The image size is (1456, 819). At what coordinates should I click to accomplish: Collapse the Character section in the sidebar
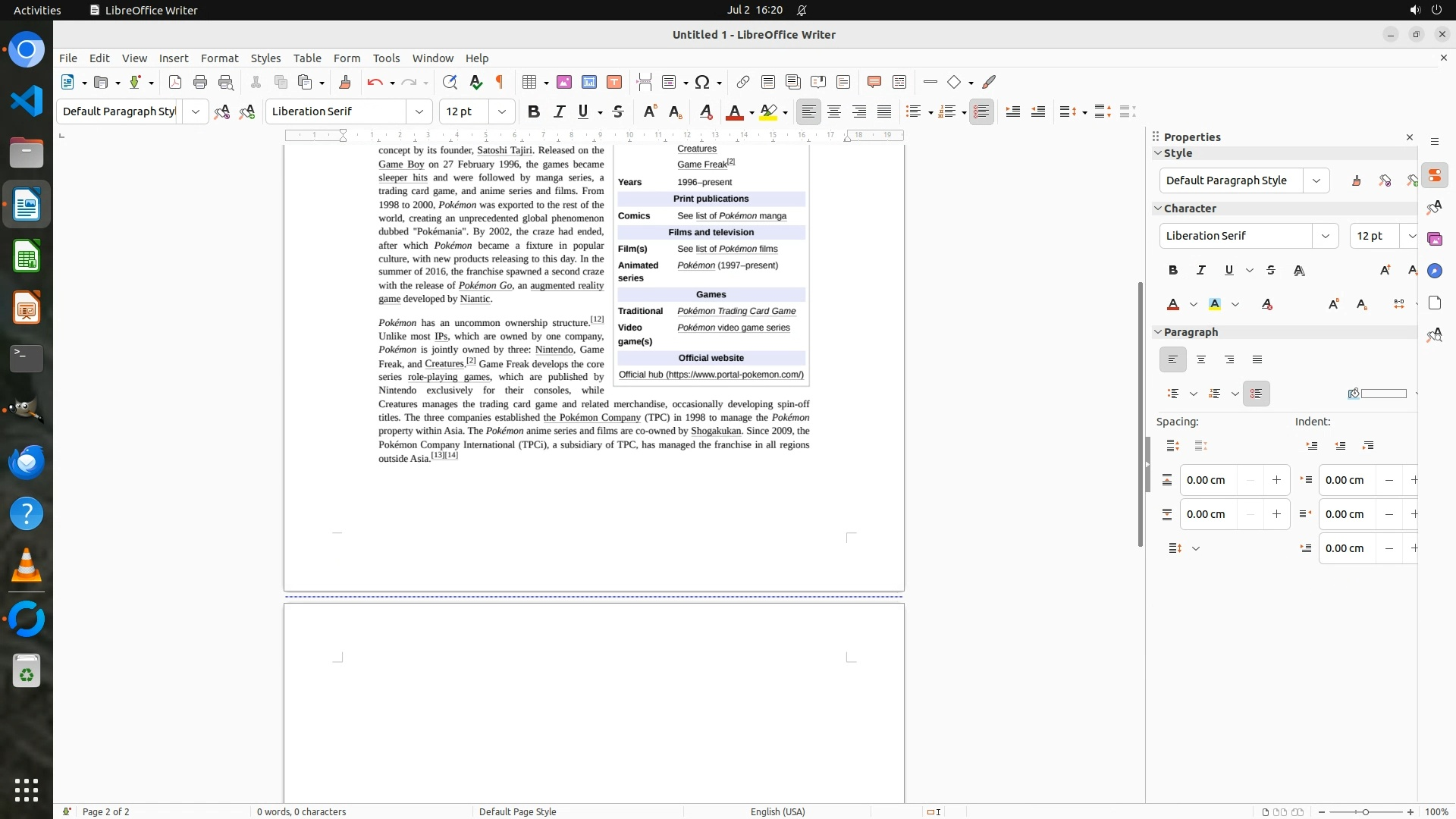pyautogui.click(x=1158, y=209)
